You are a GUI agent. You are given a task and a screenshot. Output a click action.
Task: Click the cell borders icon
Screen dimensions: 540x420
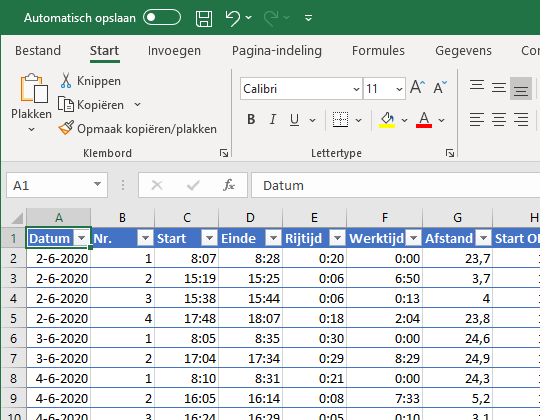[x=340, y=119]
